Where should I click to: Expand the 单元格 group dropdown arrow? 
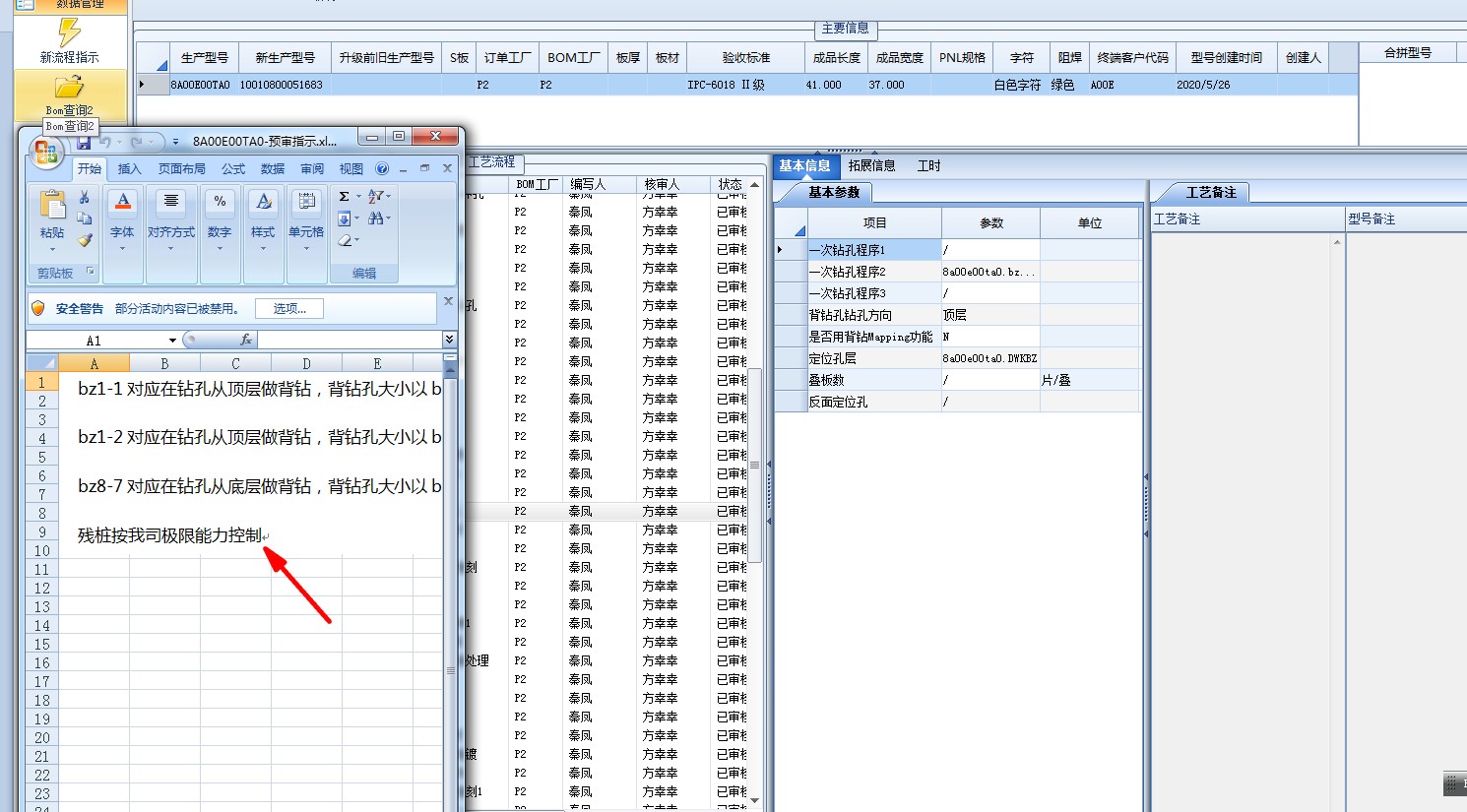tap(306, 249)
